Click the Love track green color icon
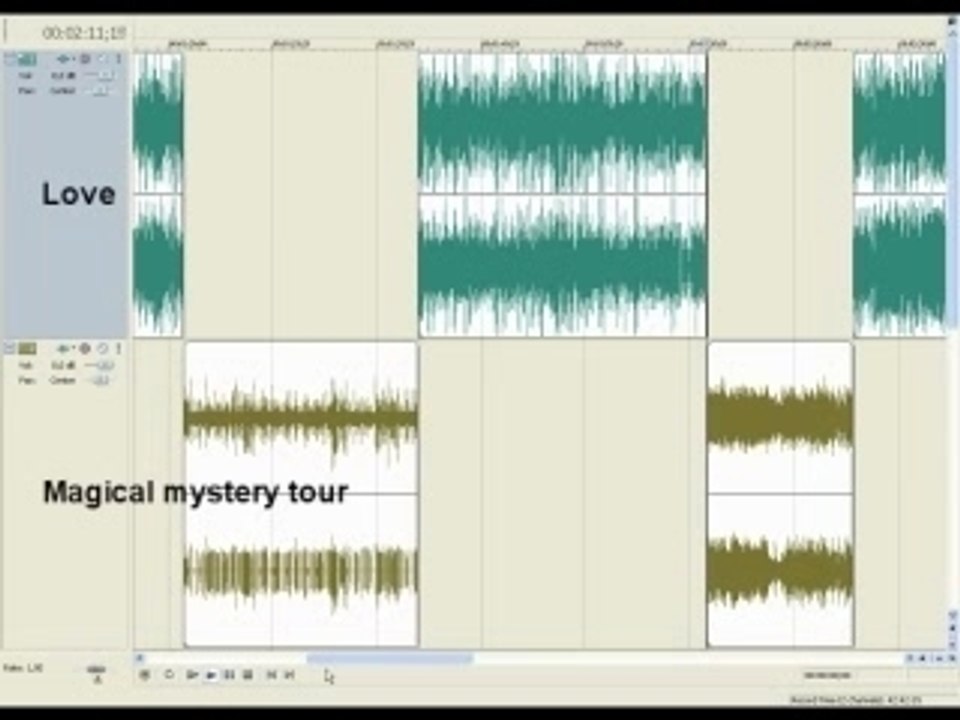The image size is (960, 720). 27,59
